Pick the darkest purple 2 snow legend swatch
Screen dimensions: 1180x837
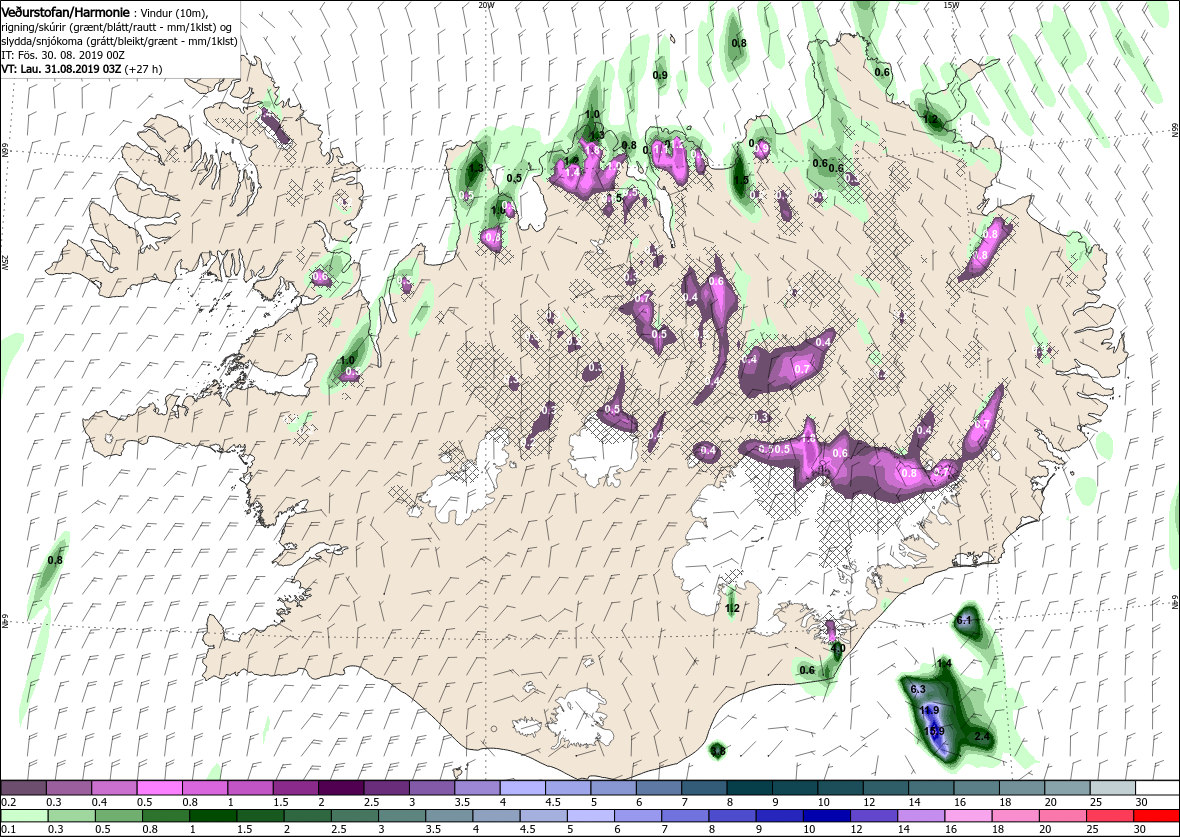pyautogui.click(x=341, y=787)
